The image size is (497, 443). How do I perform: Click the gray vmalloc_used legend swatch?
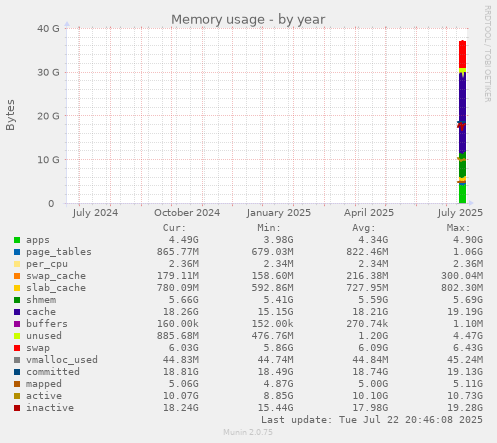coord(17,360)
